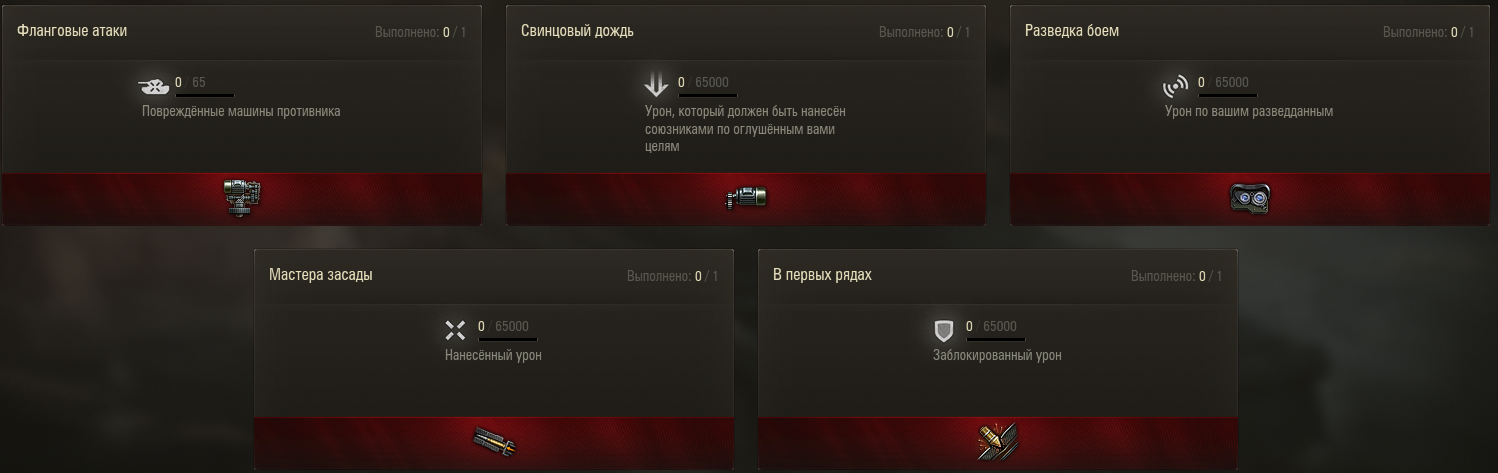Open the Мастера засады mission title
Viewport: 1498px width, 473px height.
(321, 275)
